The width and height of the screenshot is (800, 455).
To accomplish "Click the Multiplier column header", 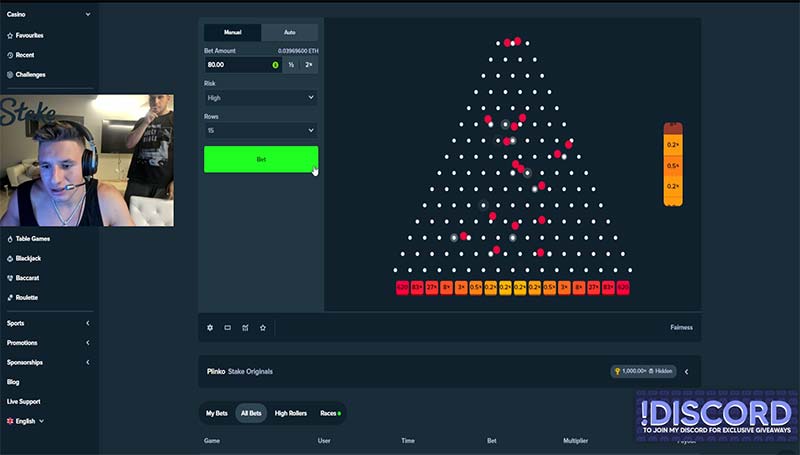I will (x=576, y=441).
